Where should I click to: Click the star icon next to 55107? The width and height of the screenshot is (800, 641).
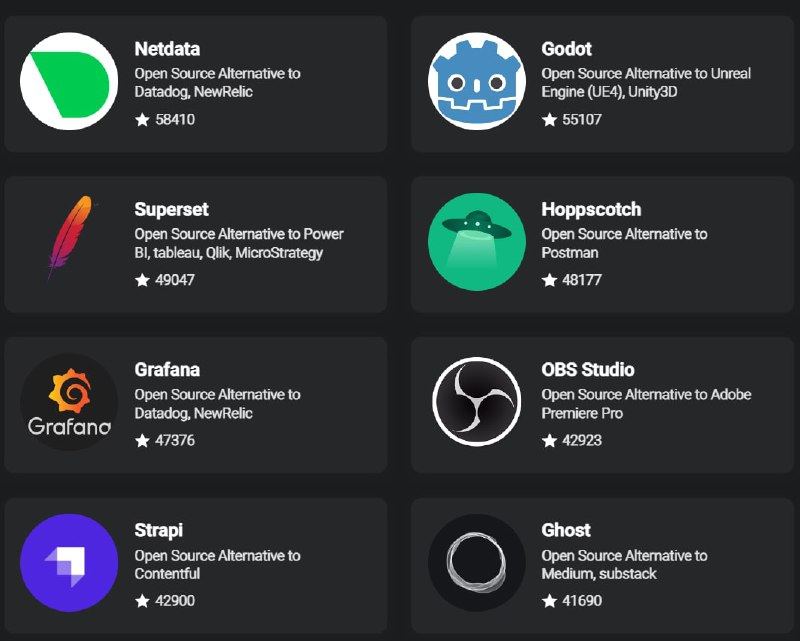549,120
